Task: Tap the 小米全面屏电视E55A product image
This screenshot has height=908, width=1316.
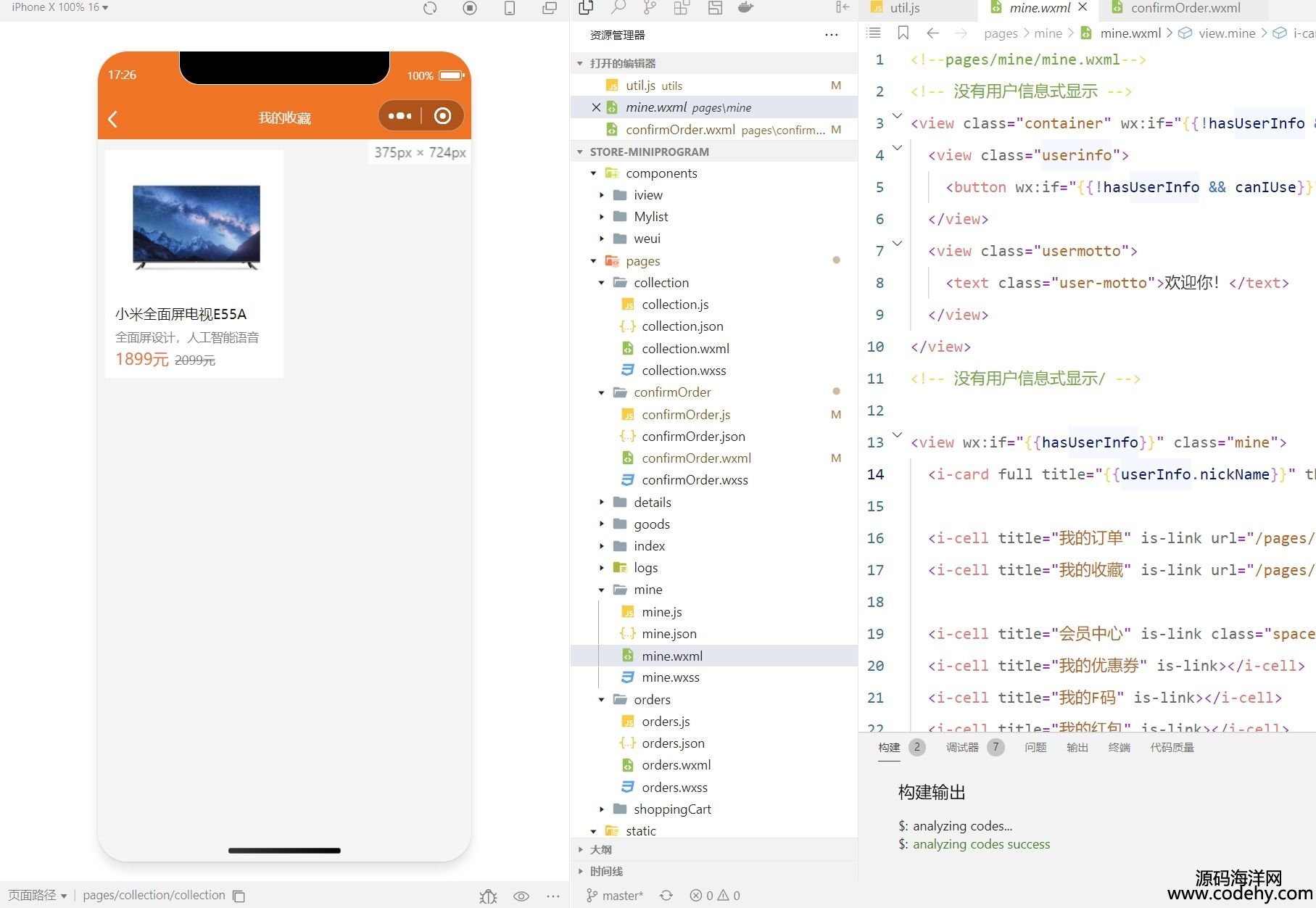Action: [x=196, y=227]
